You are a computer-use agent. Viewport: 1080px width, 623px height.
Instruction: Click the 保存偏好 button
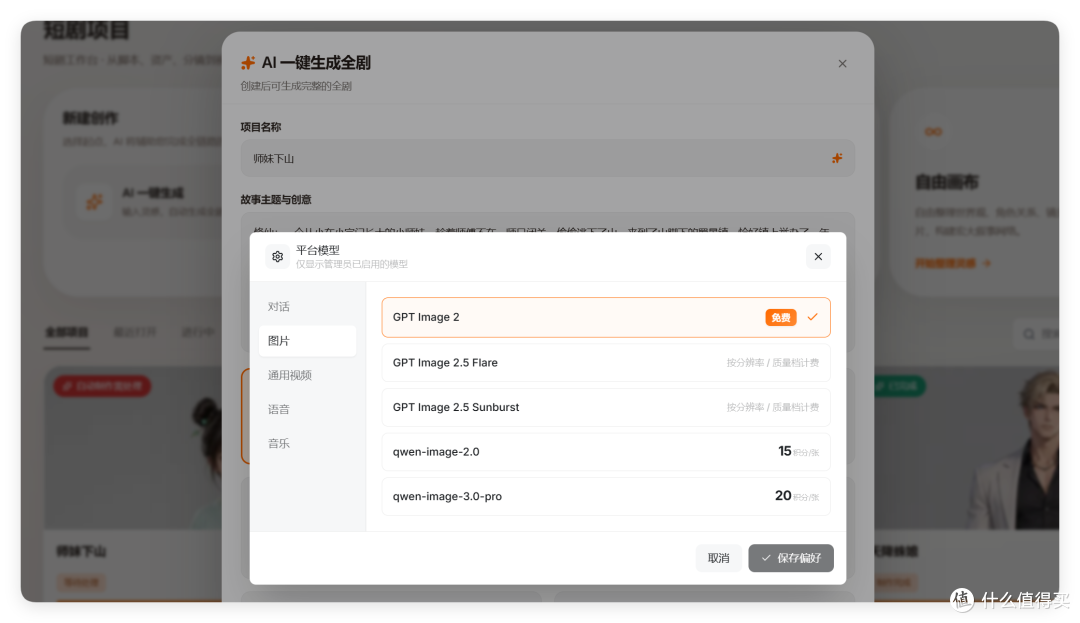tap(791, 558)
